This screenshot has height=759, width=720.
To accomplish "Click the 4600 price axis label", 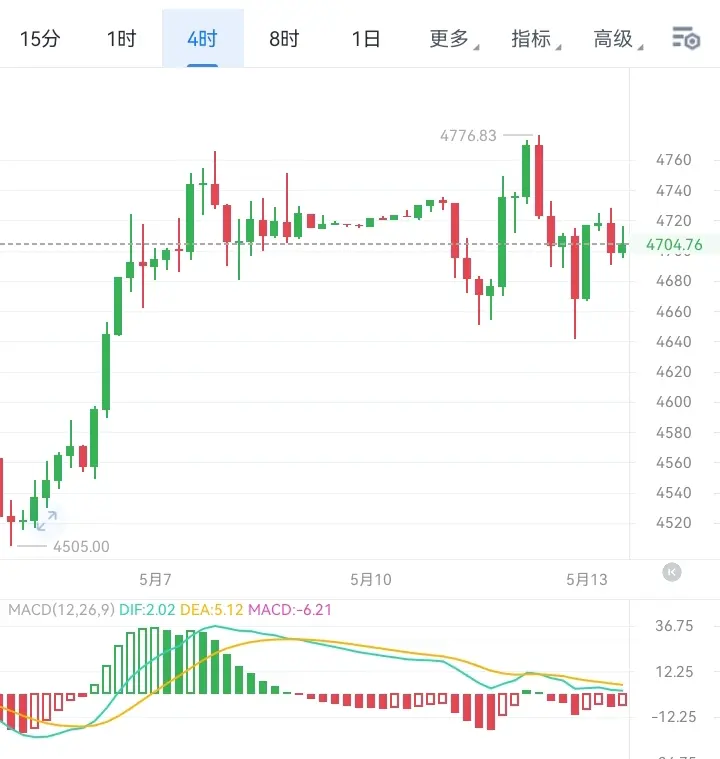I will (x=674, y=402).
